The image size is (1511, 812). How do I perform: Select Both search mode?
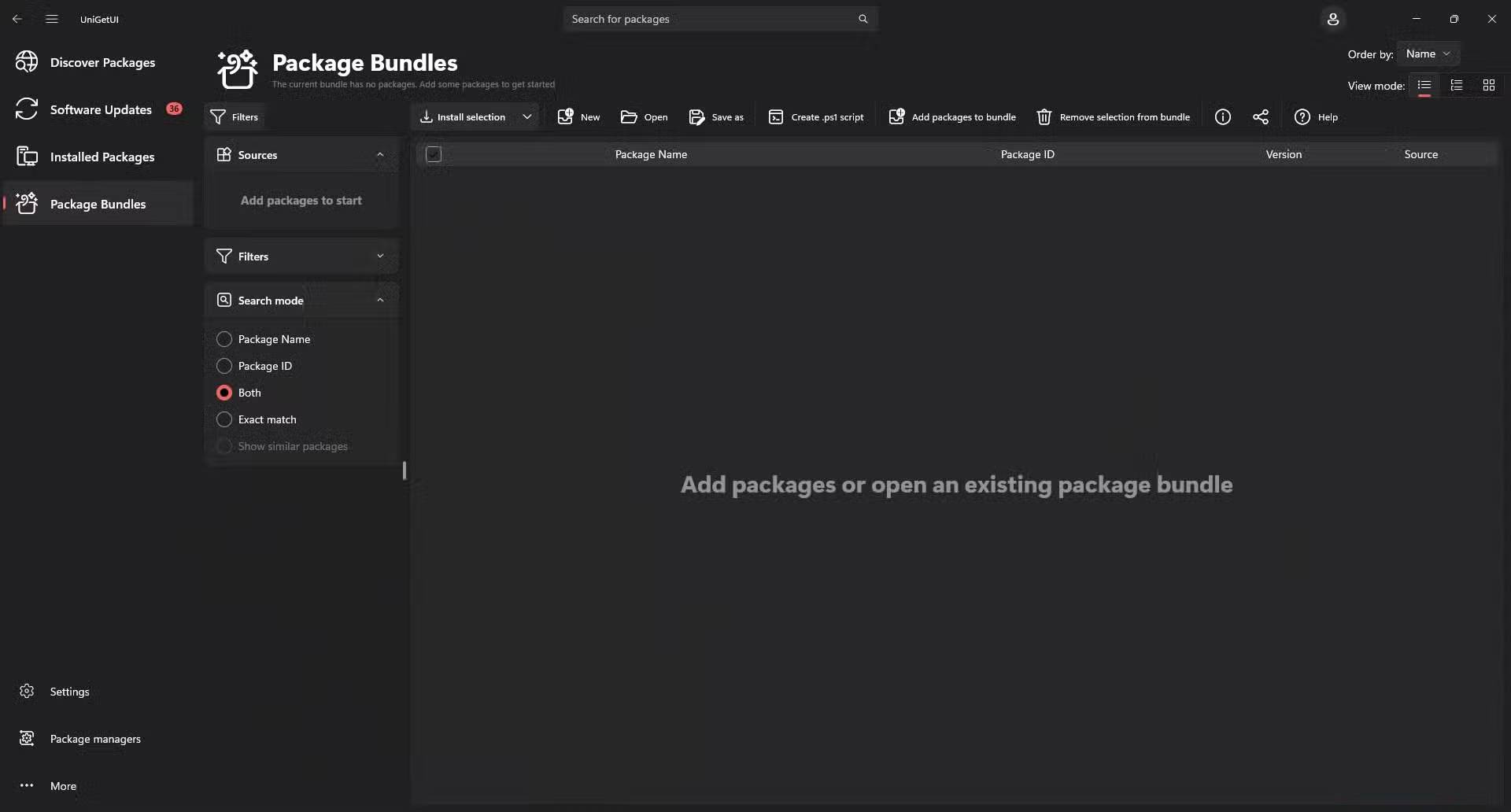pos(238,393)
